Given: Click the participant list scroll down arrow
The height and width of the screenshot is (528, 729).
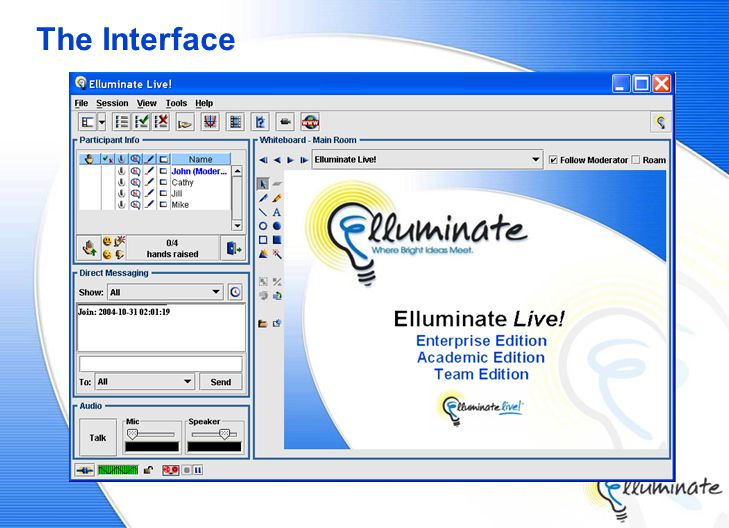Looking at the screenshot, I should click(237, 225).
